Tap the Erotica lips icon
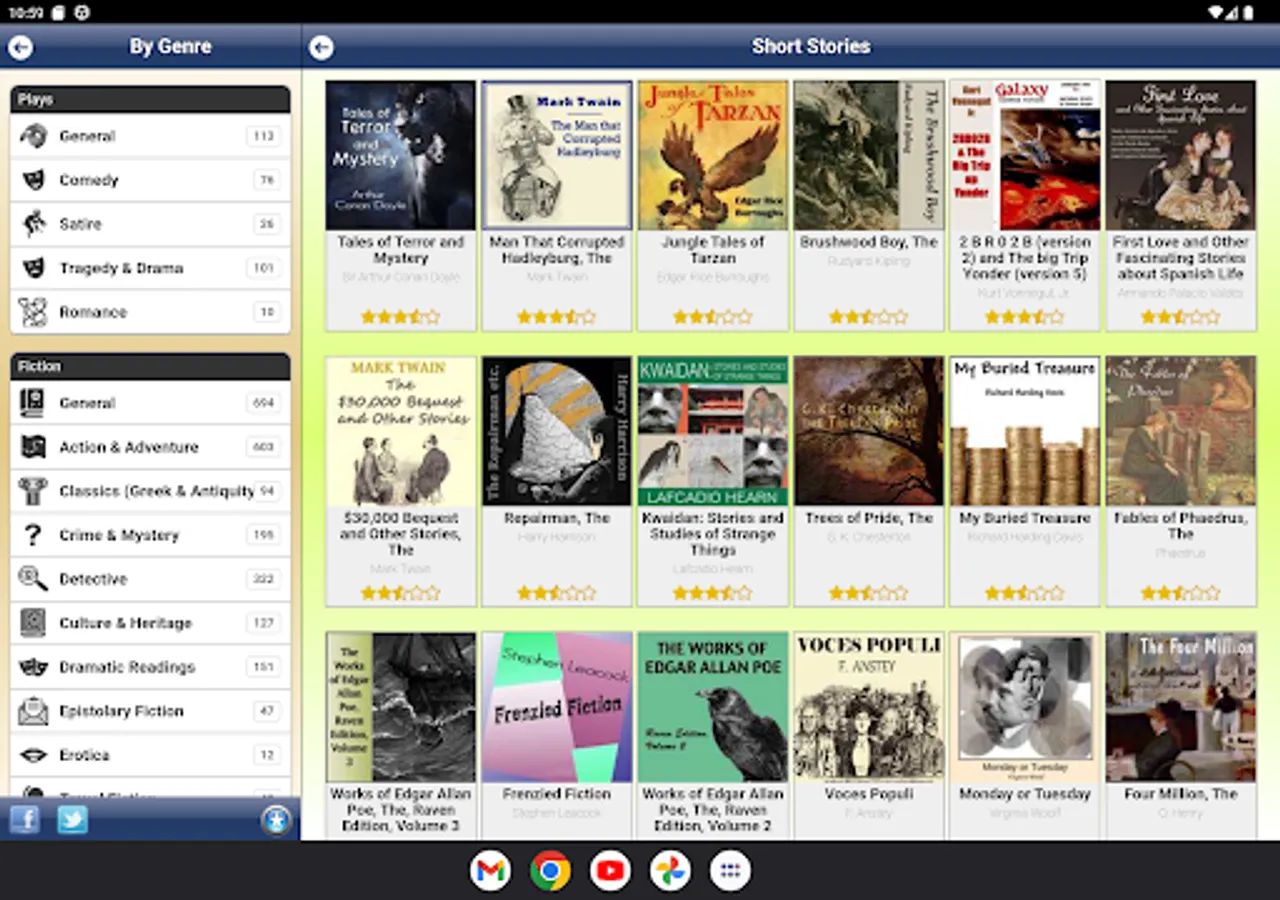The height and width of the screenshot is (900, 1280). coord(33,755)
